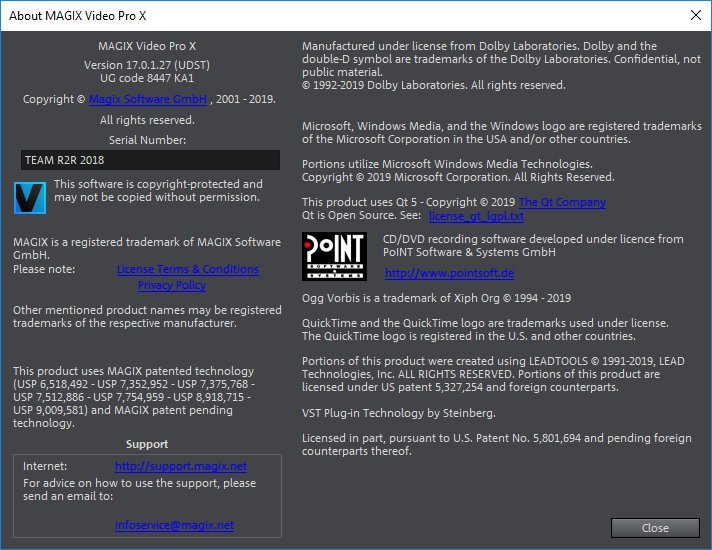Screen dimensions: 712x550
Task: Click the 'Ogg Vorbis is a trademark' line
Action: click(436, 298)
